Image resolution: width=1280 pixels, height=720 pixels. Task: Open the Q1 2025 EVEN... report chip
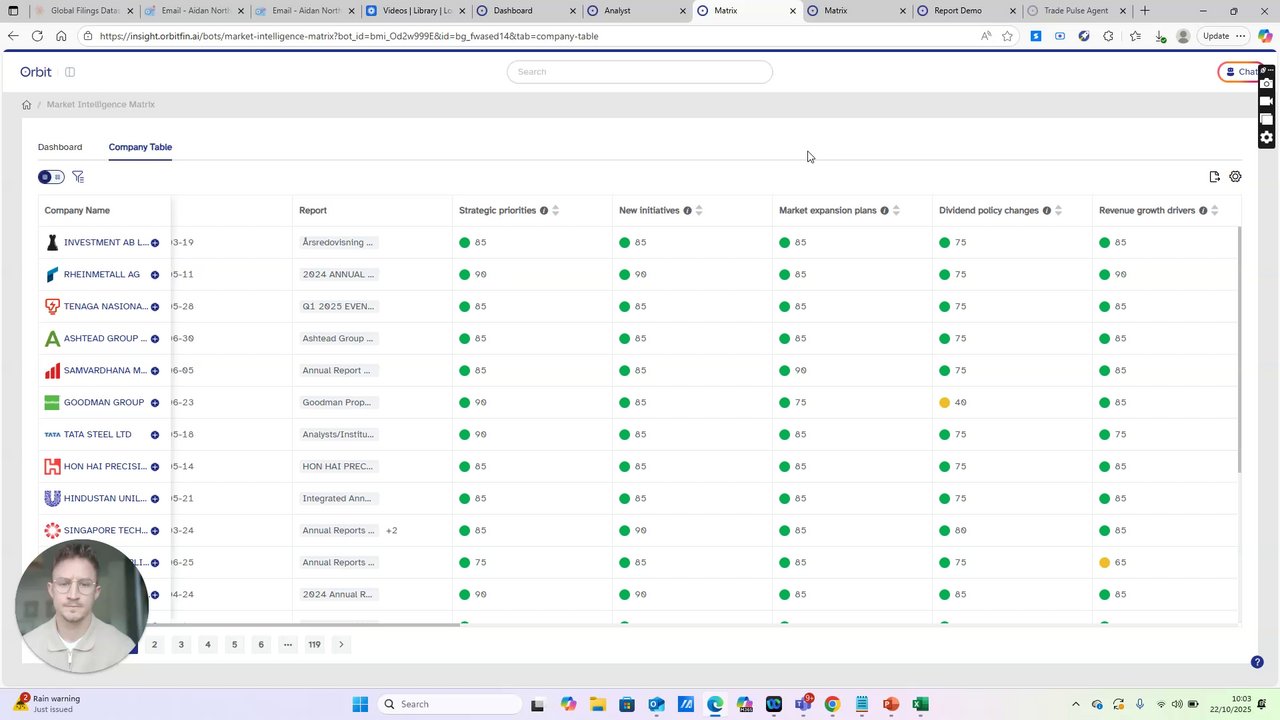coord(339,307)
